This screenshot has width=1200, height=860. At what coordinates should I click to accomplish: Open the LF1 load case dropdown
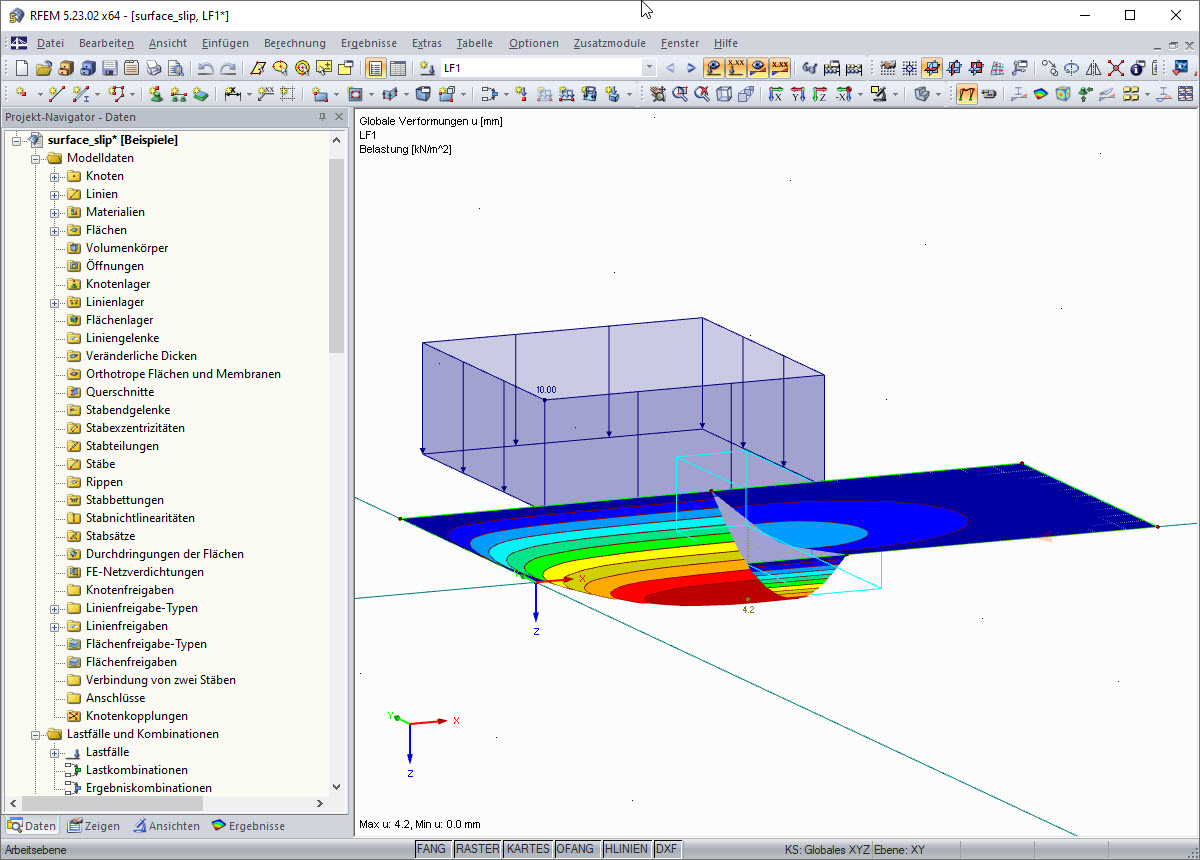[649, 68]
